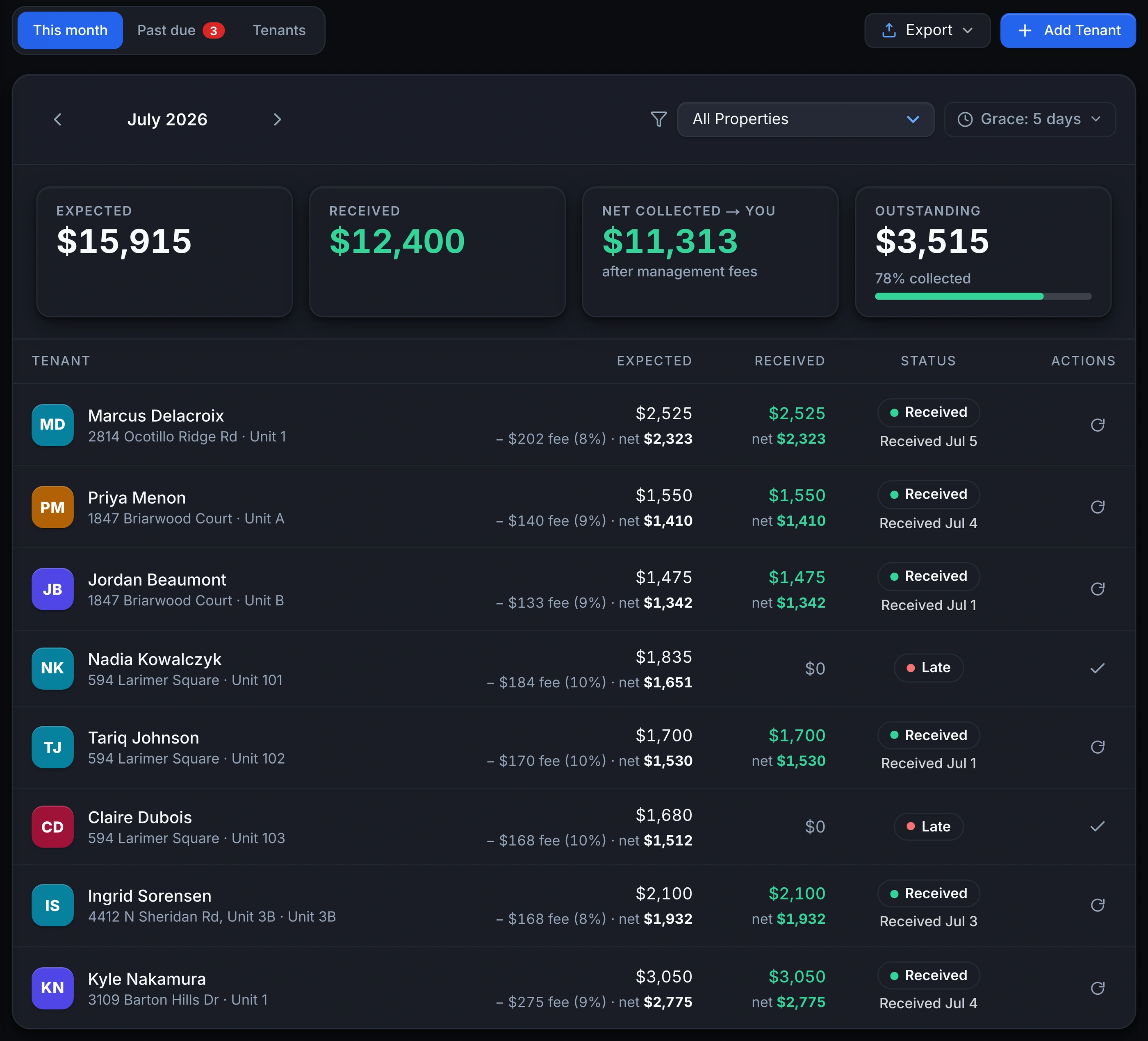The height and width of the screenshot is (1041, 1148).
Task: Mark Claire Dubois payment received checkmark
Action: tap(1097, 826)
